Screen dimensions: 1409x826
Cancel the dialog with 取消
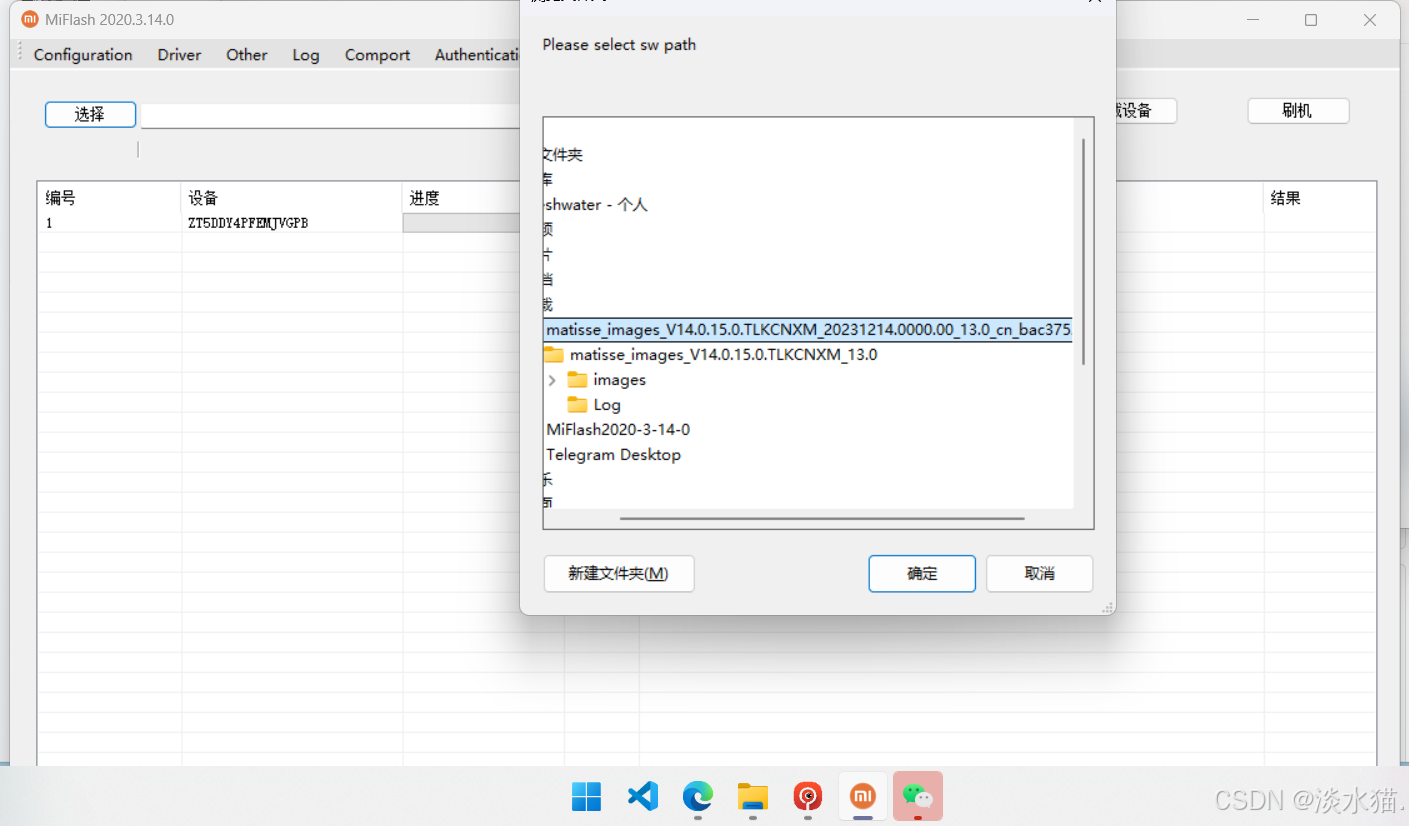(x=1039, y=574)
